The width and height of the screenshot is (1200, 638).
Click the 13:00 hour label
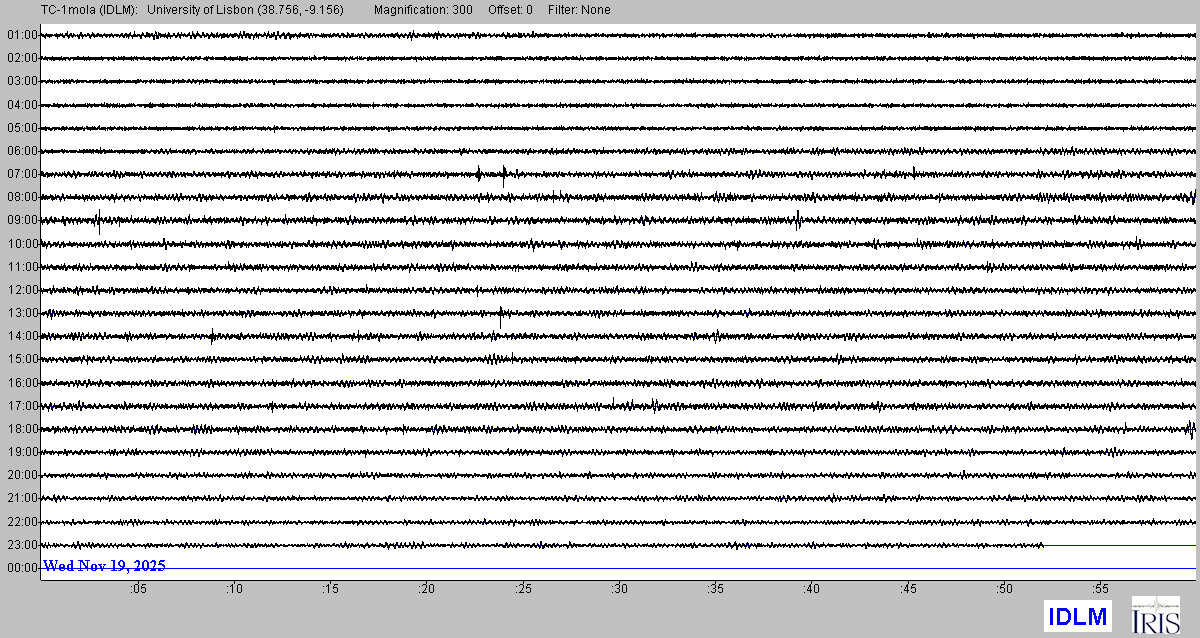tap(21, 313)
